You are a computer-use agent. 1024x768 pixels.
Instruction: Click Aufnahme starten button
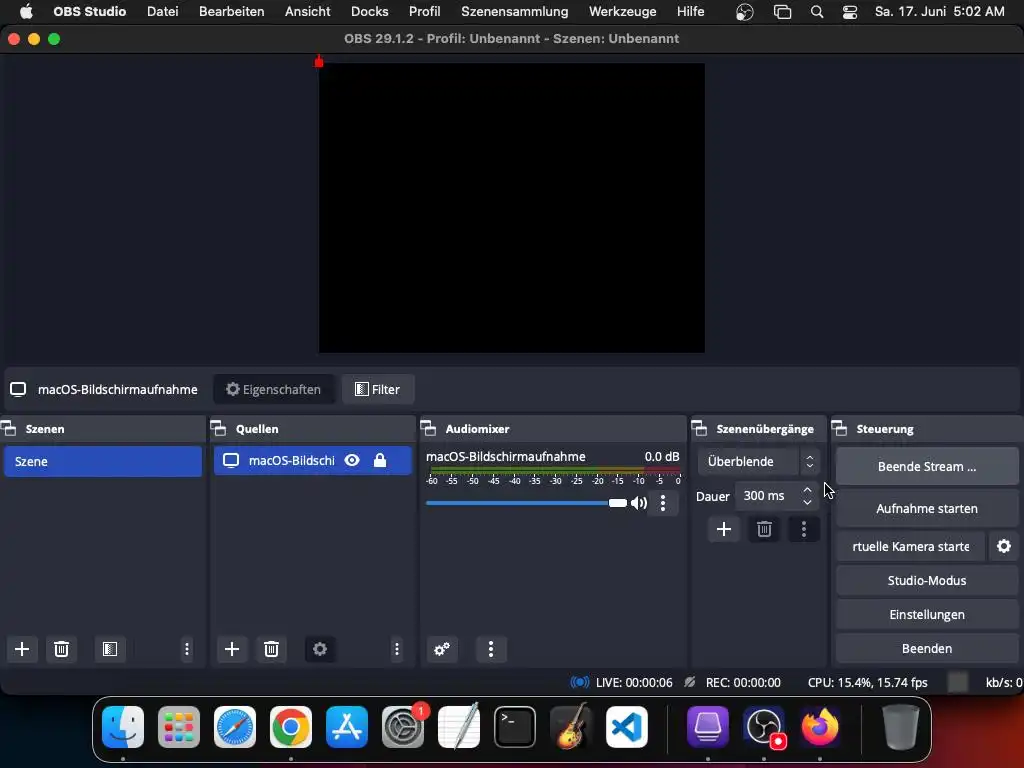point(927,508)
